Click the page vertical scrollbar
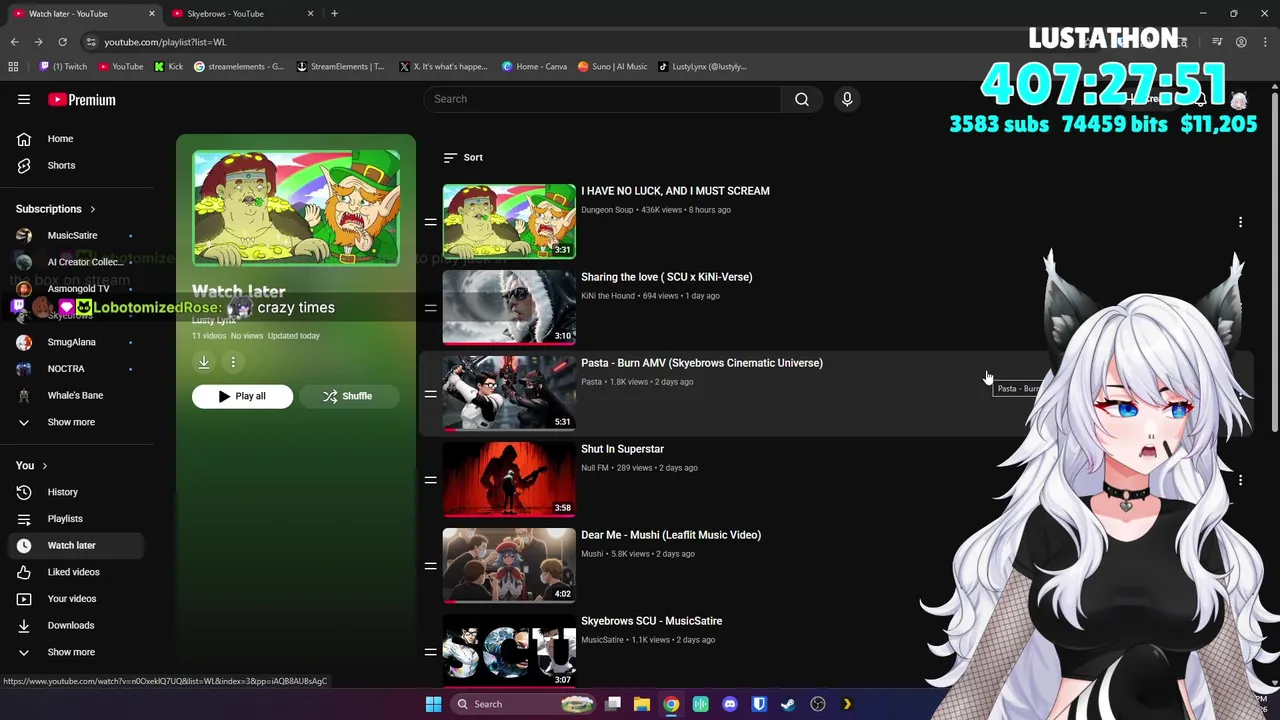This screenshot has width=1280, height=720. [x=1274, y=262]
